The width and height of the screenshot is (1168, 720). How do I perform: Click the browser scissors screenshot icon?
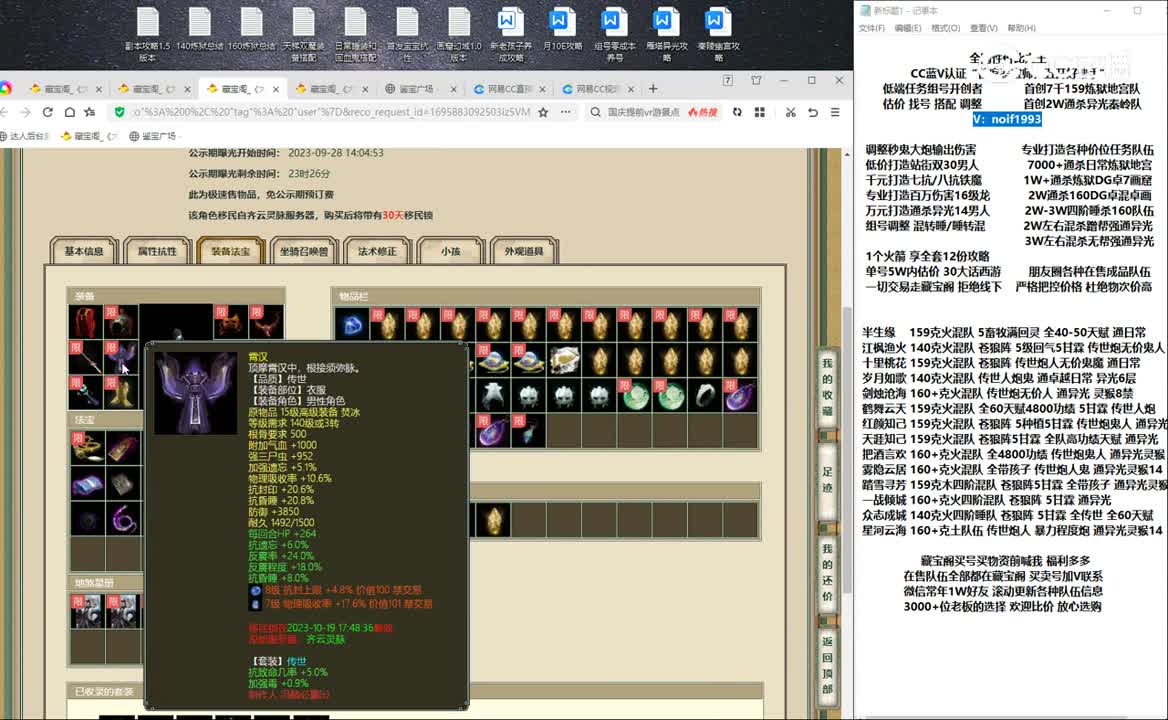tap(790, 112)
